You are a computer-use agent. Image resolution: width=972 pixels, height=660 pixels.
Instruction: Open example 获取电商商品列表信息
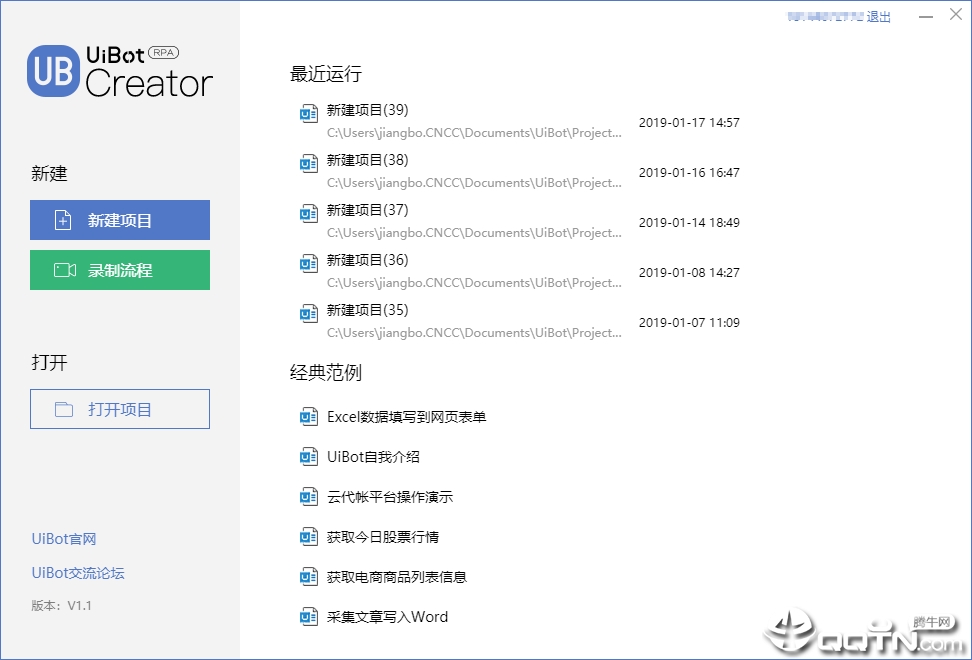(397, 578)
